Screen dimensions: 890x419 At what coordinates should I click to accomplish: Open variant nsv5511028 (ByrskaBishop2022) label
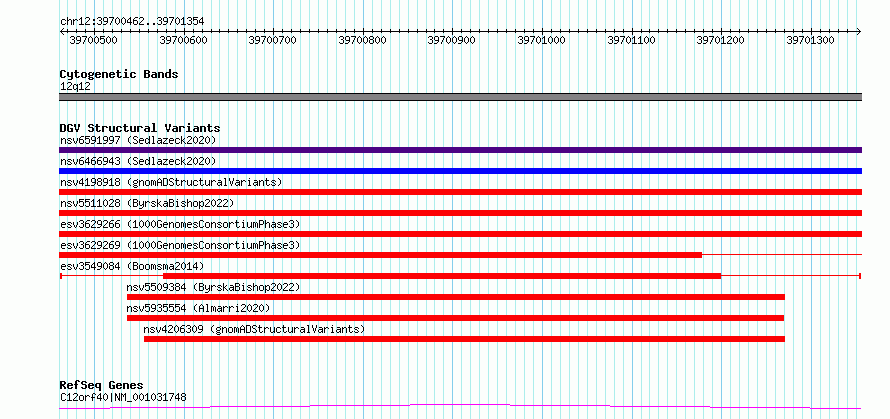146,203
